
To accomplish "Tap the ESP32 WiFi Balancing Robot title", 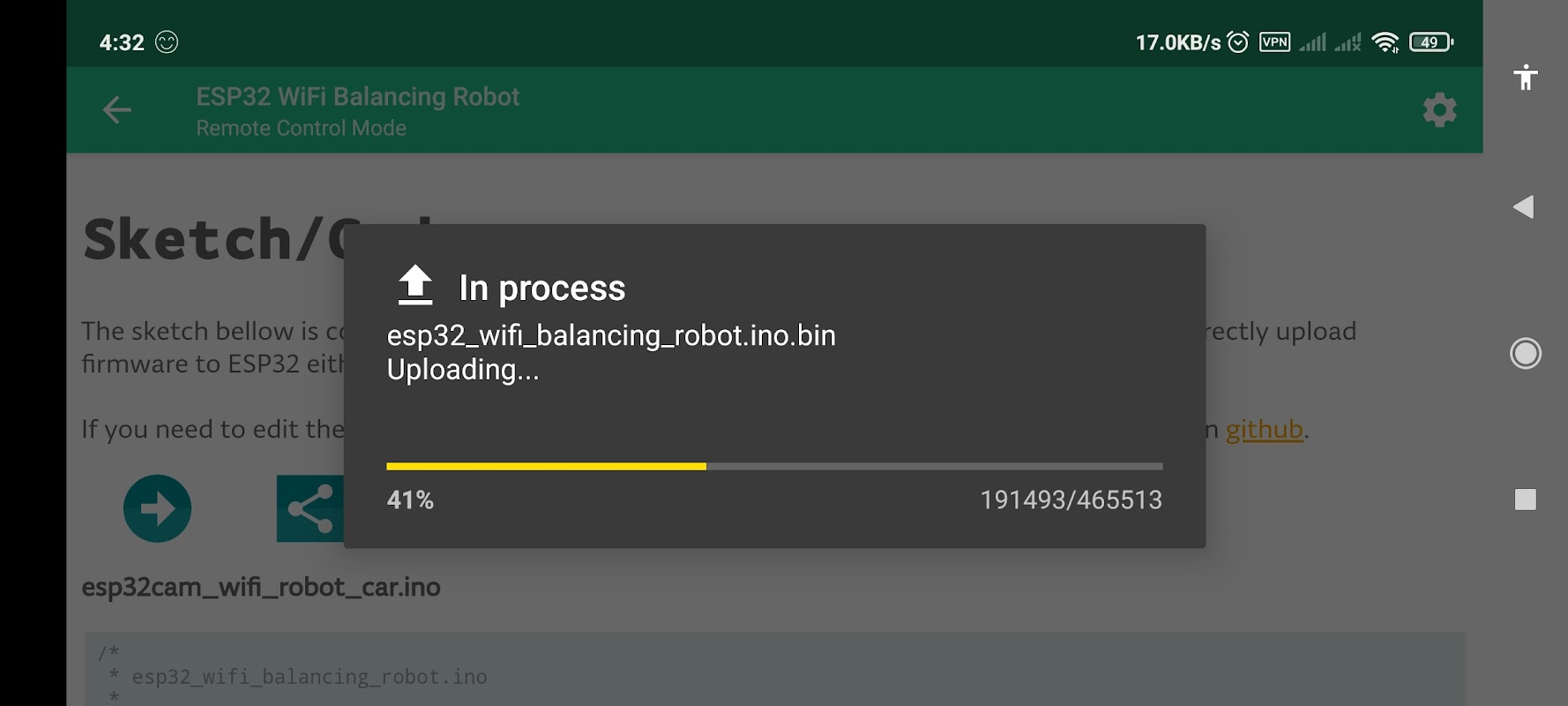I will coord(357,96).
